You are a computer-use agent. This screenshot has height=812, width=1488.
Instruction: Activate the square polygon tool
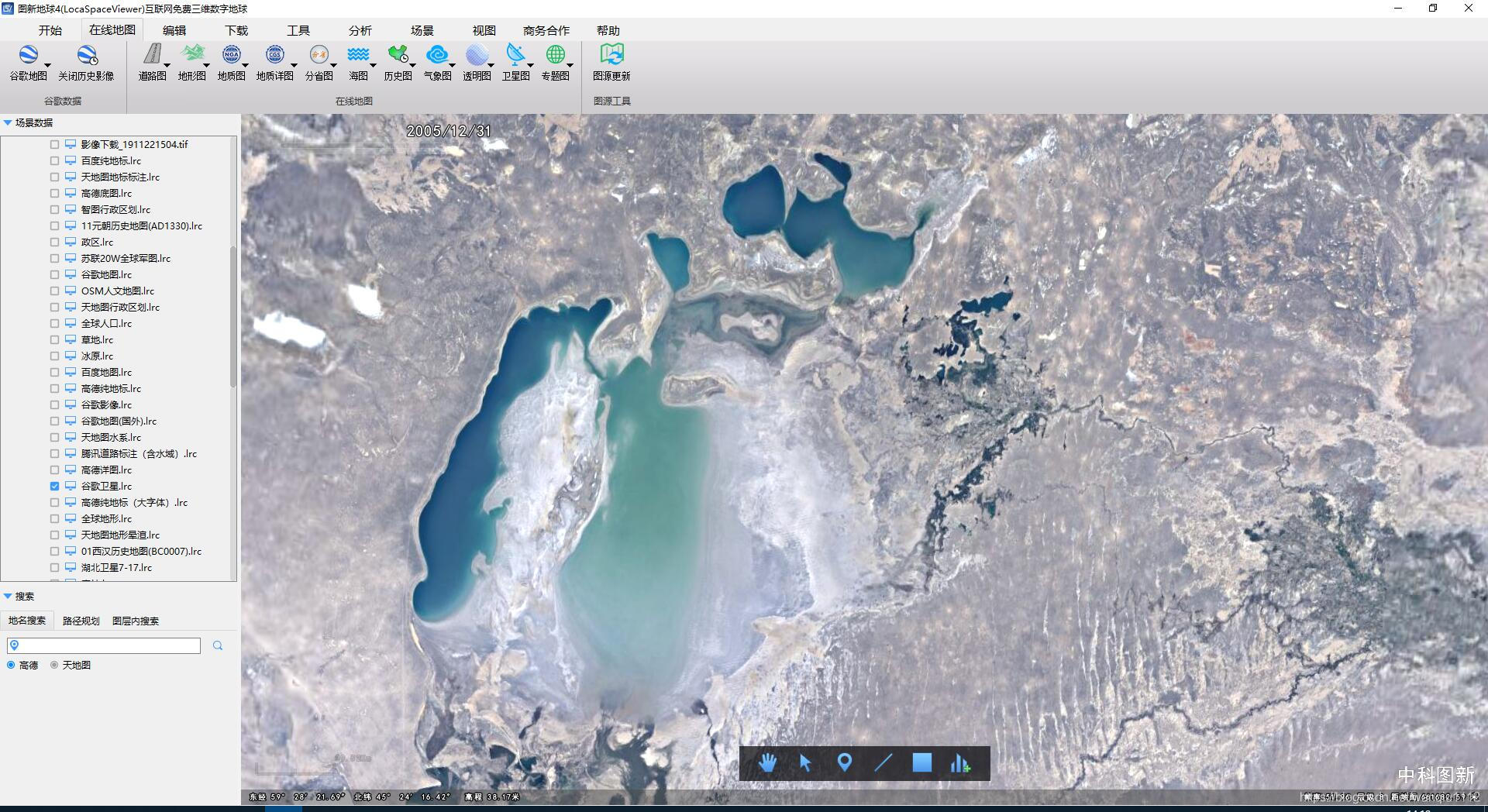click(921, 762)
